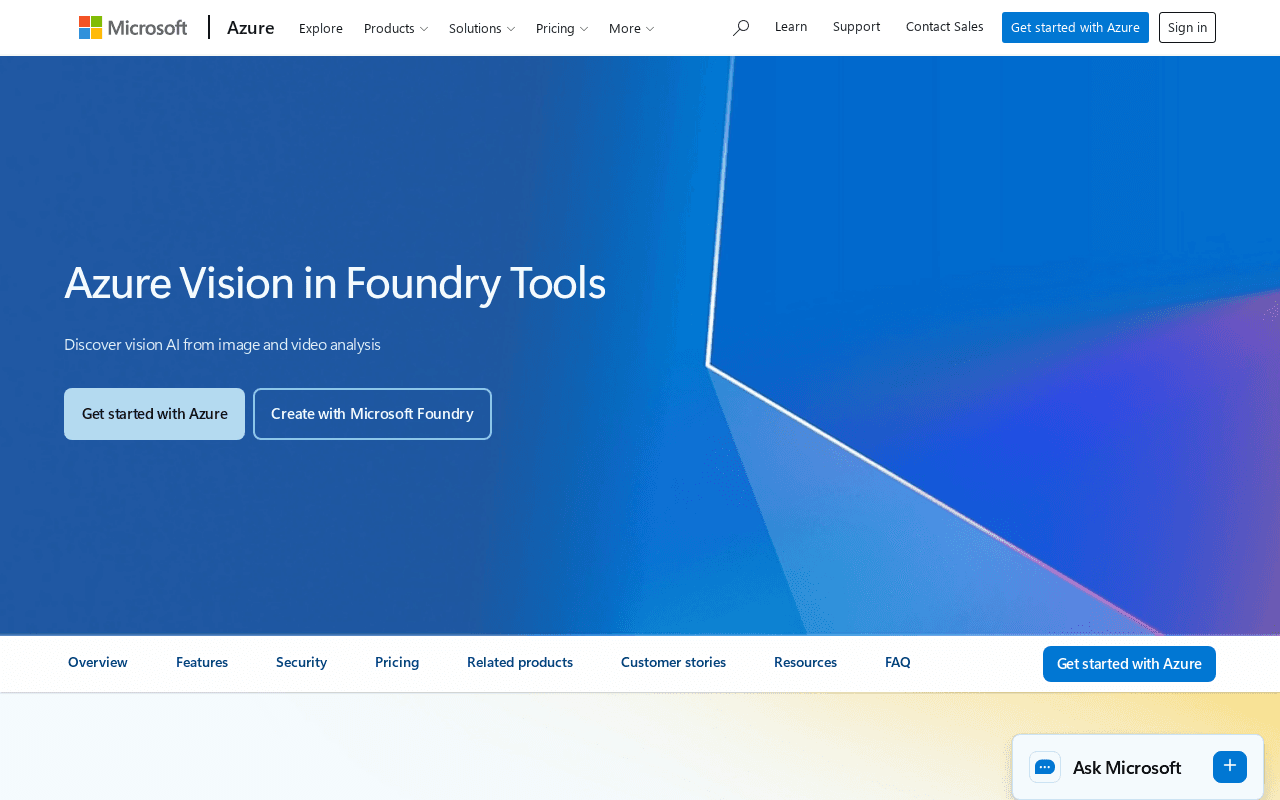Viewport: 1280px width, 800px height.
Task: Jump to Related products section
Action: pos(520,662)
